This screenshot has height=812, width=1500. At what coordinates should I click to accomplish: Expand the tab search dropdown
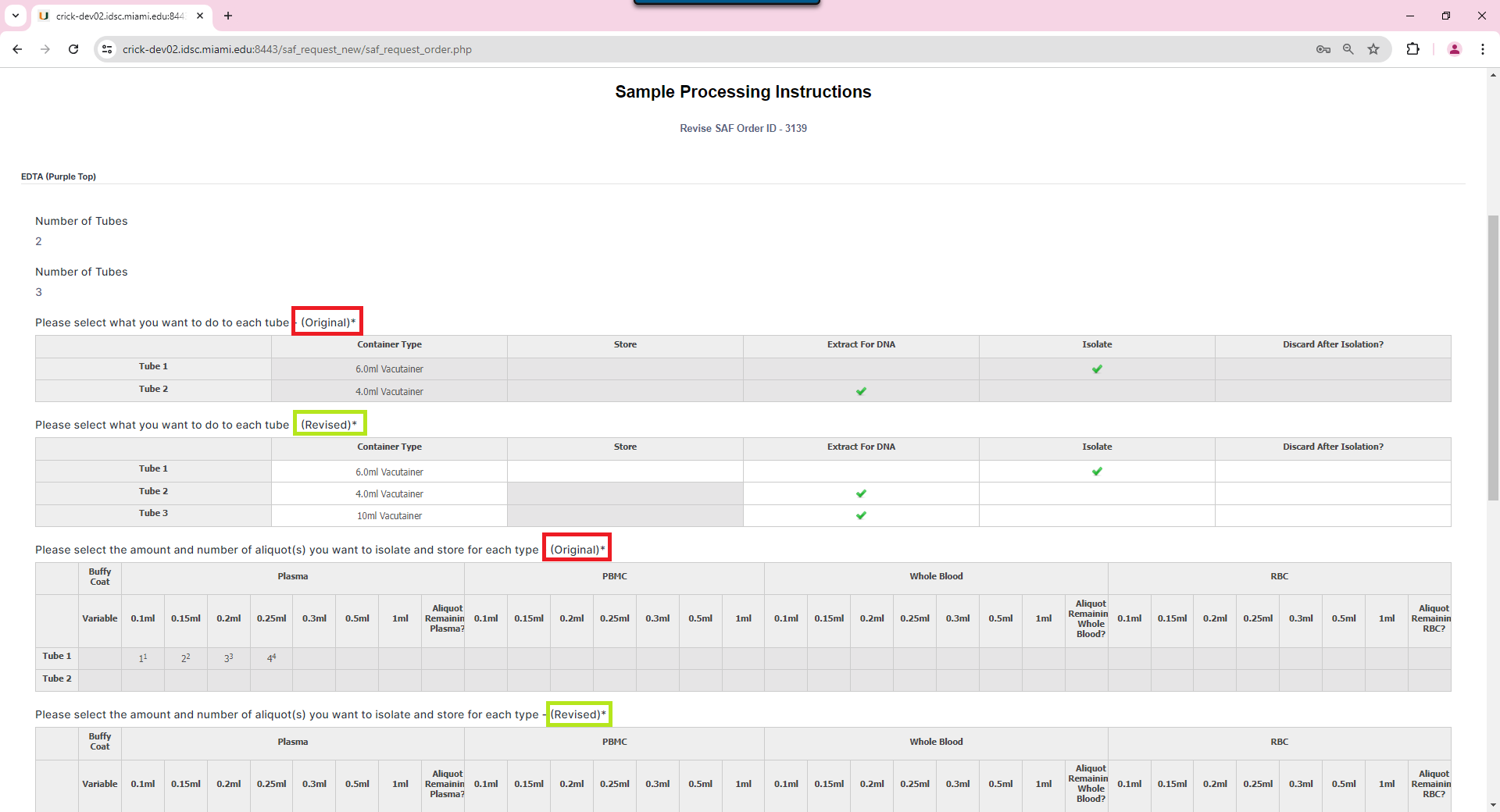tap(16, 16)
